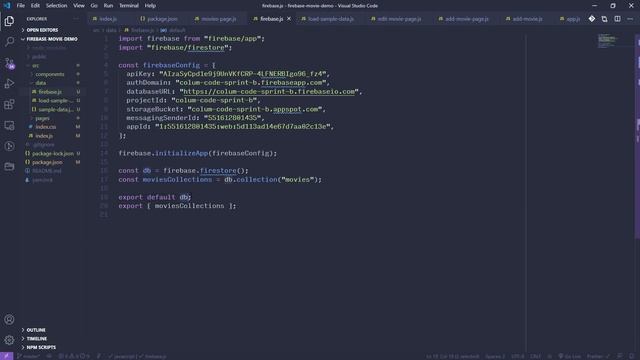Open the editor More Actions ellipsis

coord(630,19)
